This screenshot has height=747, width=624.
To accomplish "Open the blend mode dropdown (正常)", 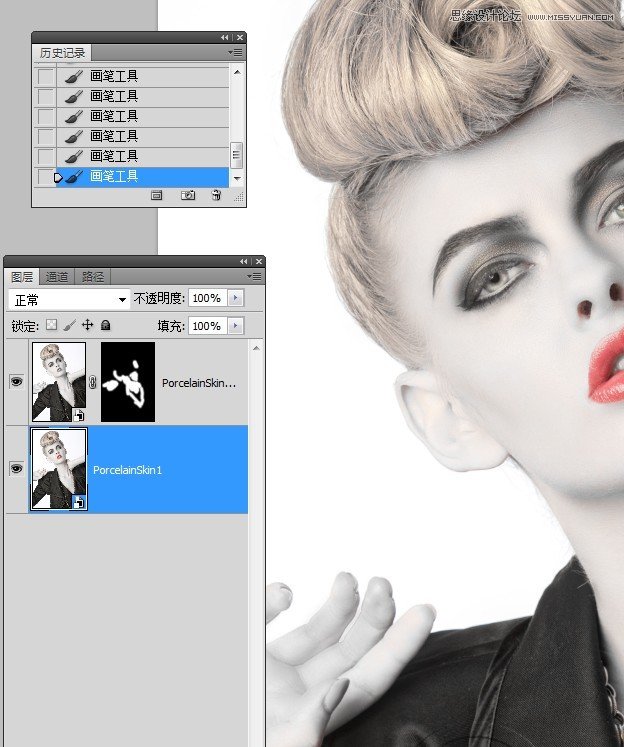I will (69, 299).
